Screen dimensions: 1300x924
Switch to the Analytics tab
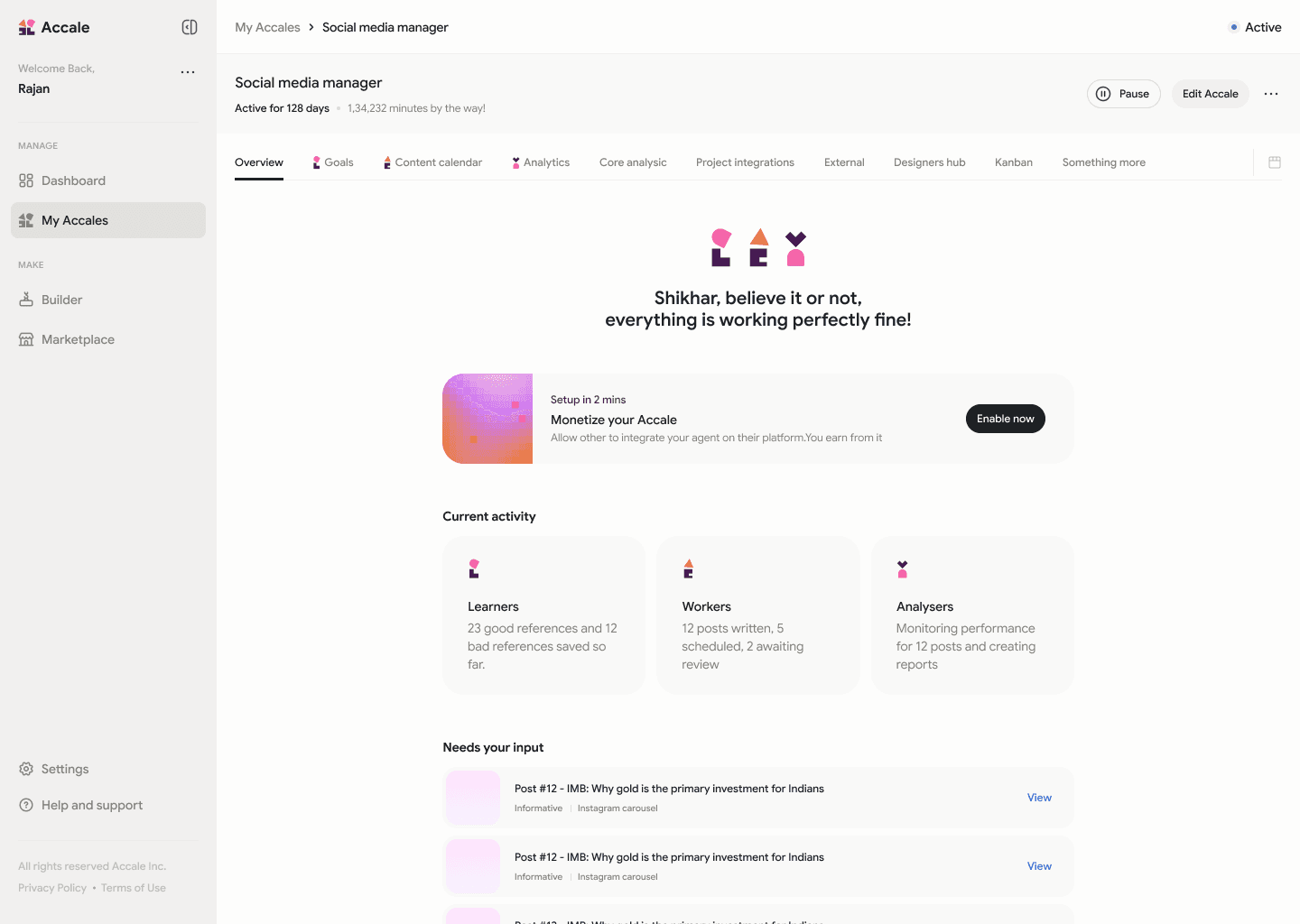point(541,162)
